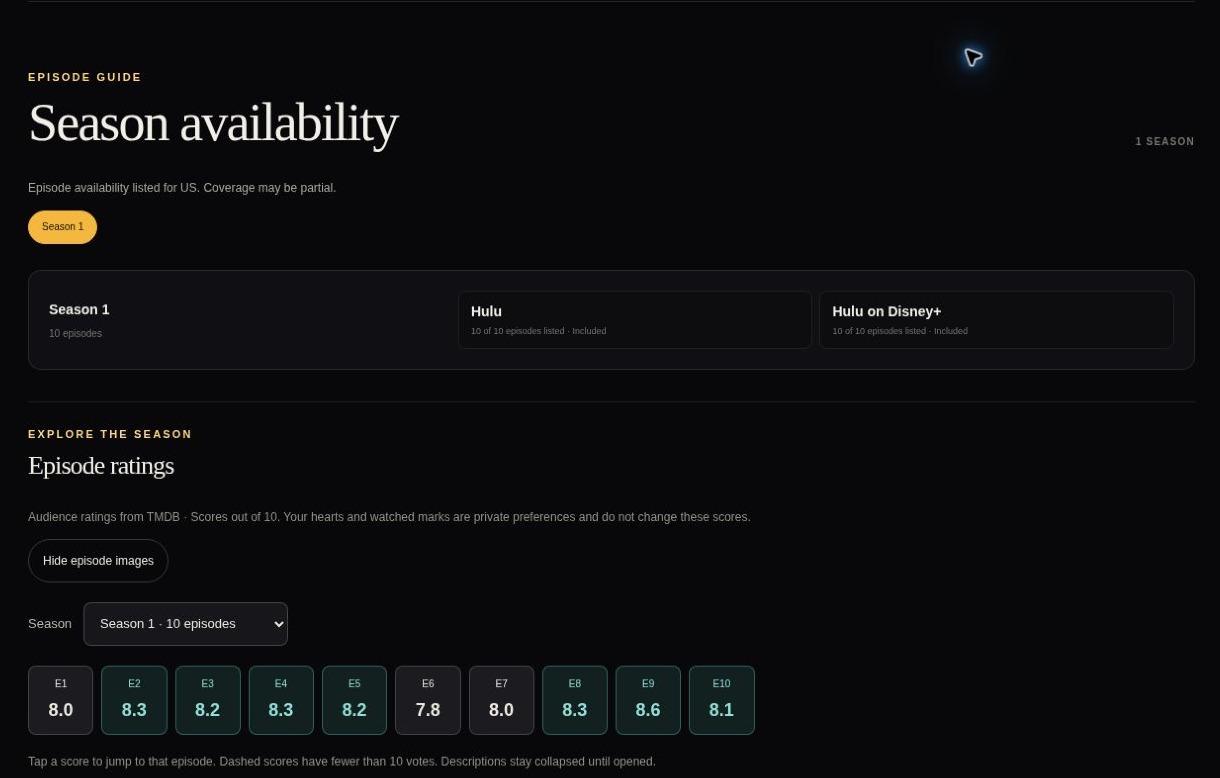Image resolution: width=1220 pixels, height=778 pixels.
Task: Expand the Season 1 · 10 episodes dropdown
Action: pos(185,624)
